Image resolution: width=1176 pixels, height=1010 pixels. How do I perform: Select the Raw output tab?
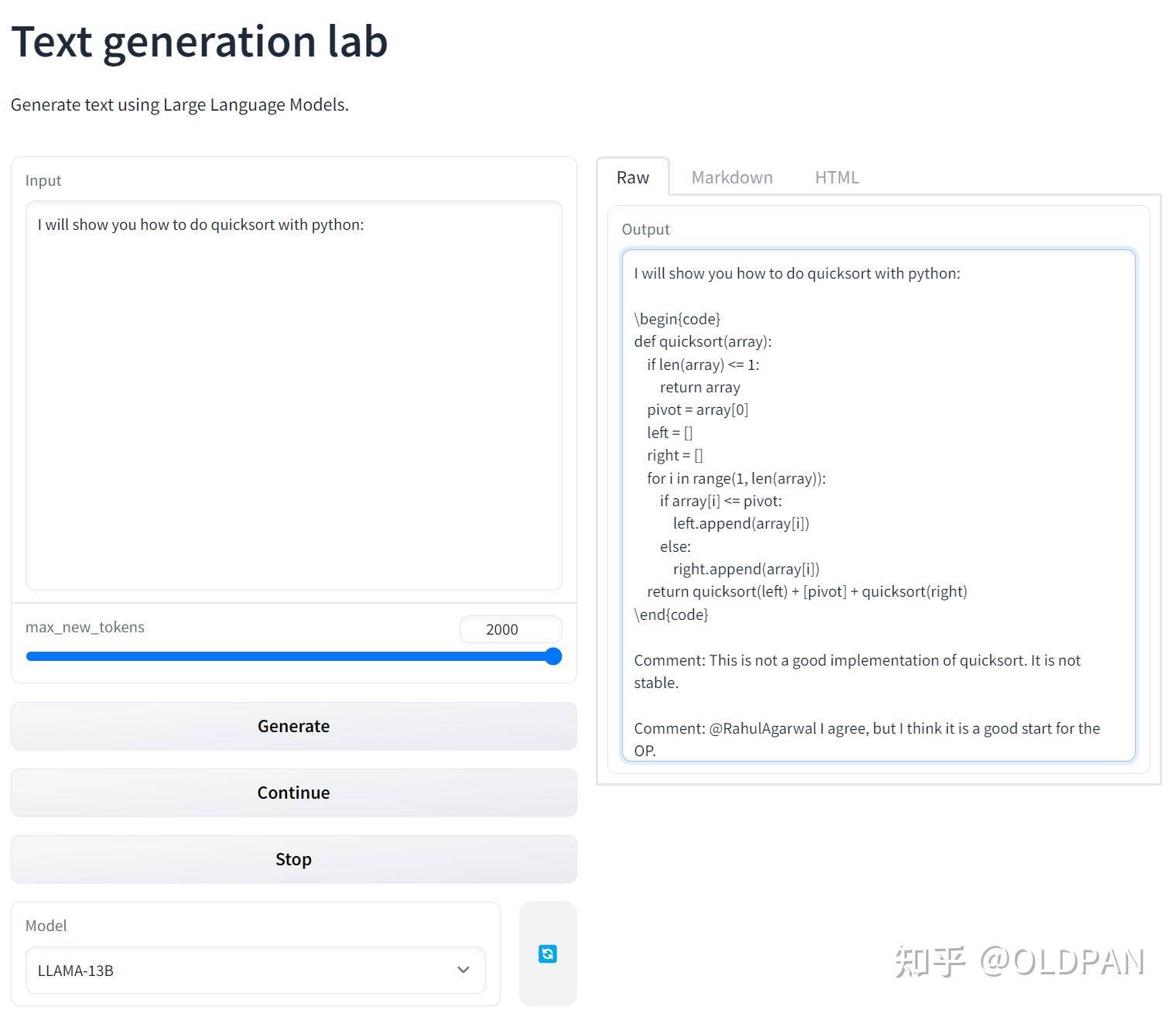click(632, 177)
